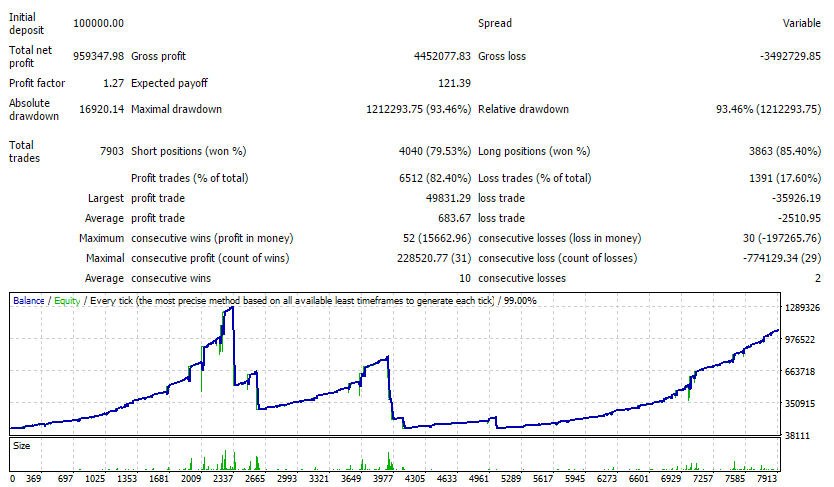Click consecutive loss value -774129.34 (29)

pos(782,258)
